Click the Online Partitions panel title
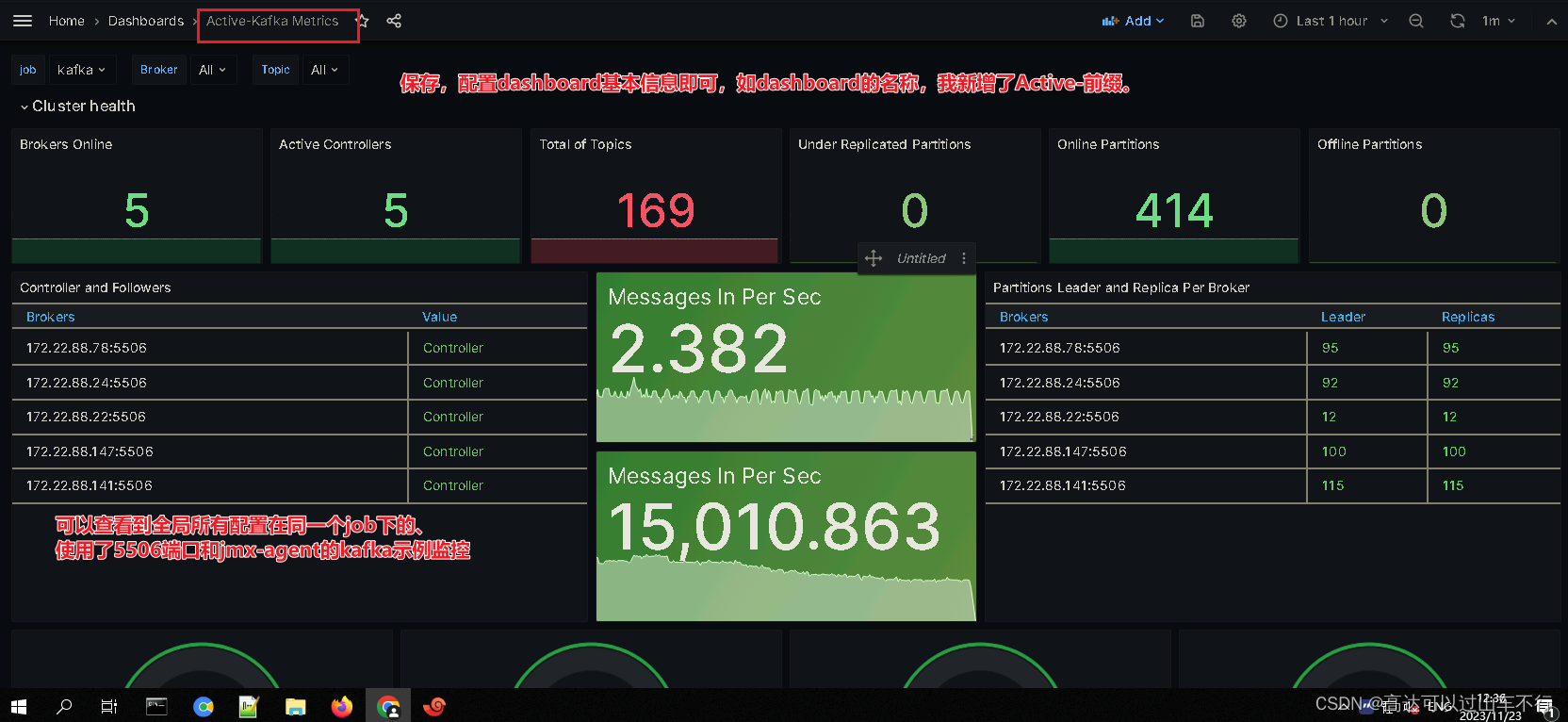Screen dimensions: 1568x722 1108,144
